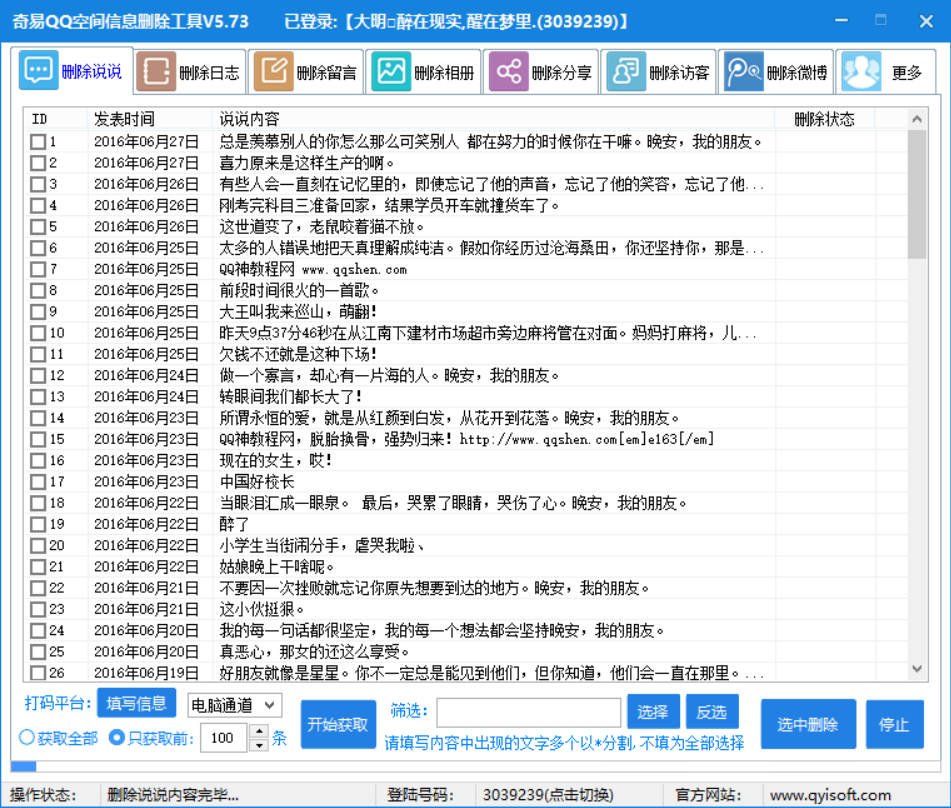This screenshot has height=808, width=951.
Task: Select the row 中国好校长
Action: (x=467, y=482)
